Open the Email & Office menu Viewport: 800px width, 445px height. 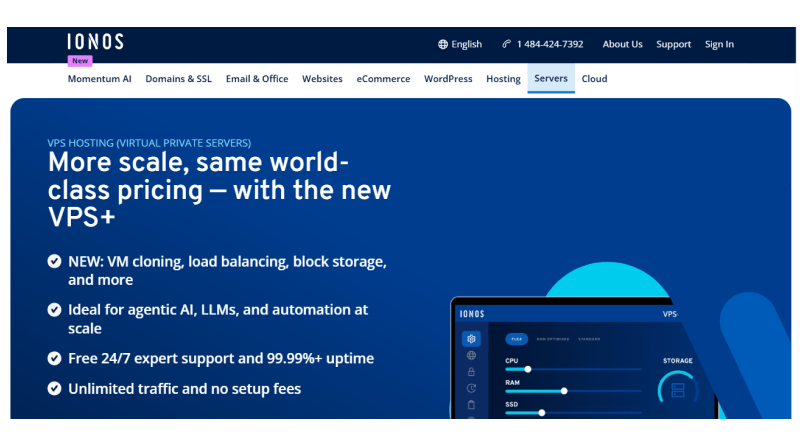point(257,79)
